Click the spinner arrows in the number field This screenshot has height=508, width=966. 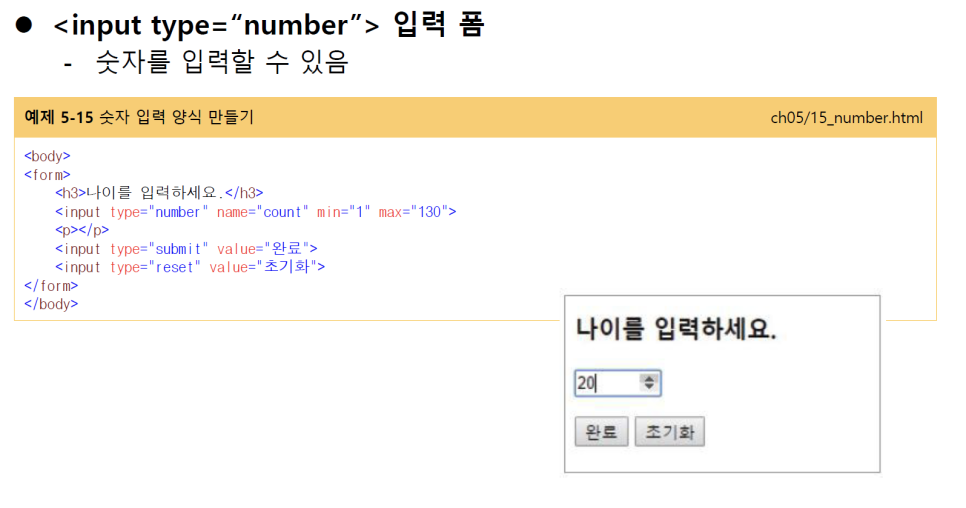[x=649, y=382]
